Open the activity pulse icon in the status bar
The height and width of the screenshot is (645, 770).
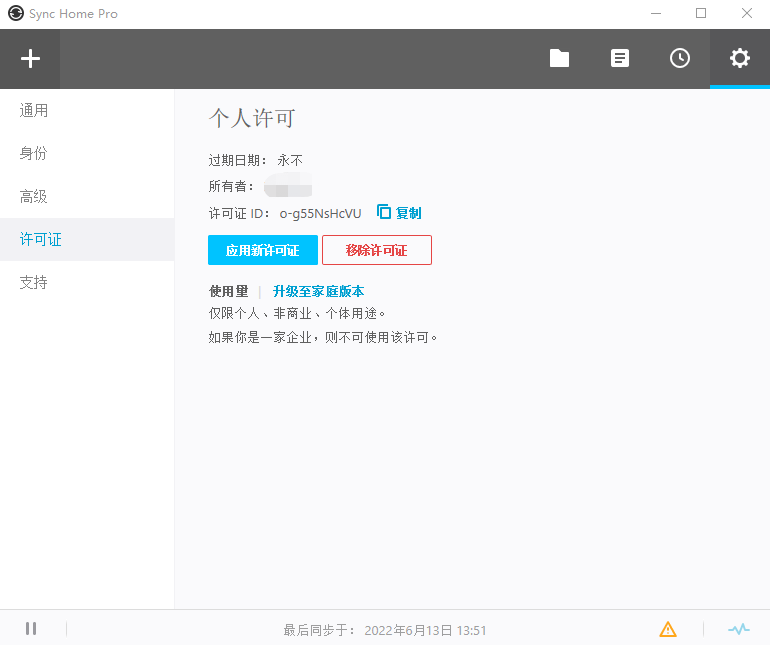tap(738, 629)
